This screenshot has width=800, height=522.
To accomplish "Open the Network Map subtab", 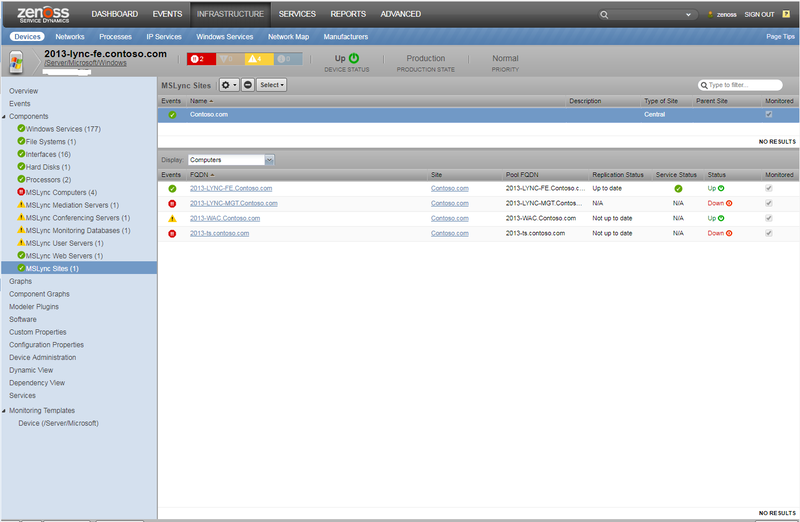I will click(288, 37).
